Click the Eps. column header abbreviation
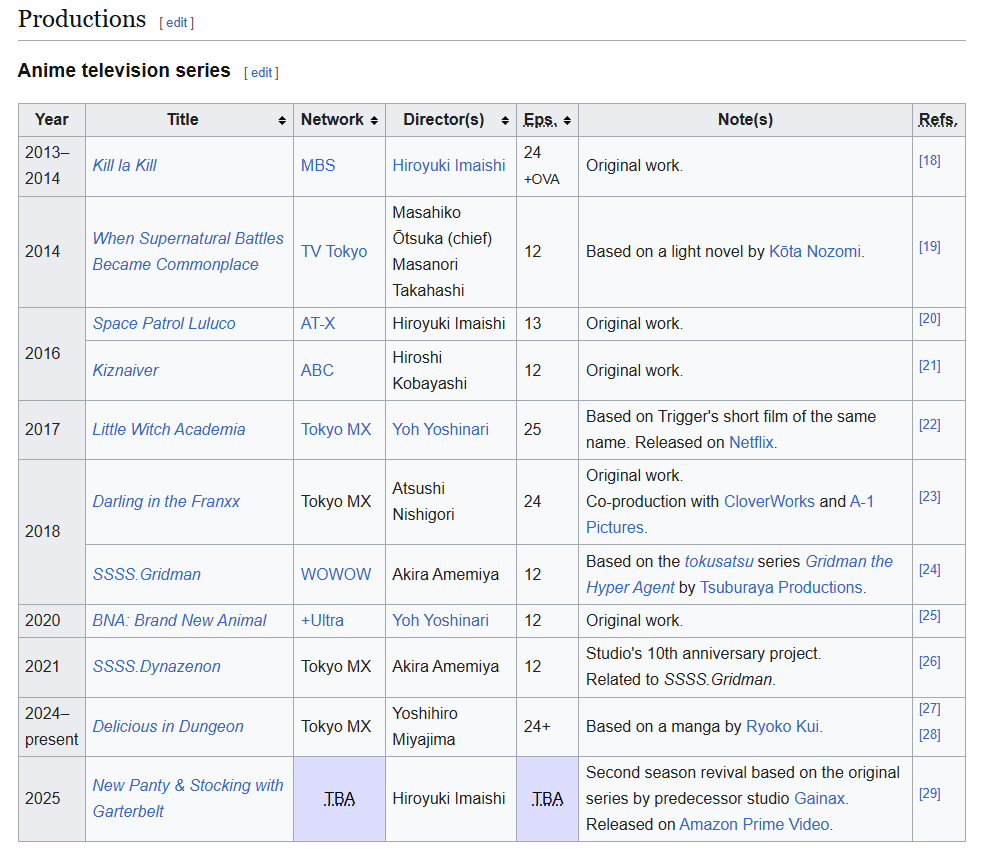This screenshot has width=990, height=858. pyautogui.click(x=540, y=120)
